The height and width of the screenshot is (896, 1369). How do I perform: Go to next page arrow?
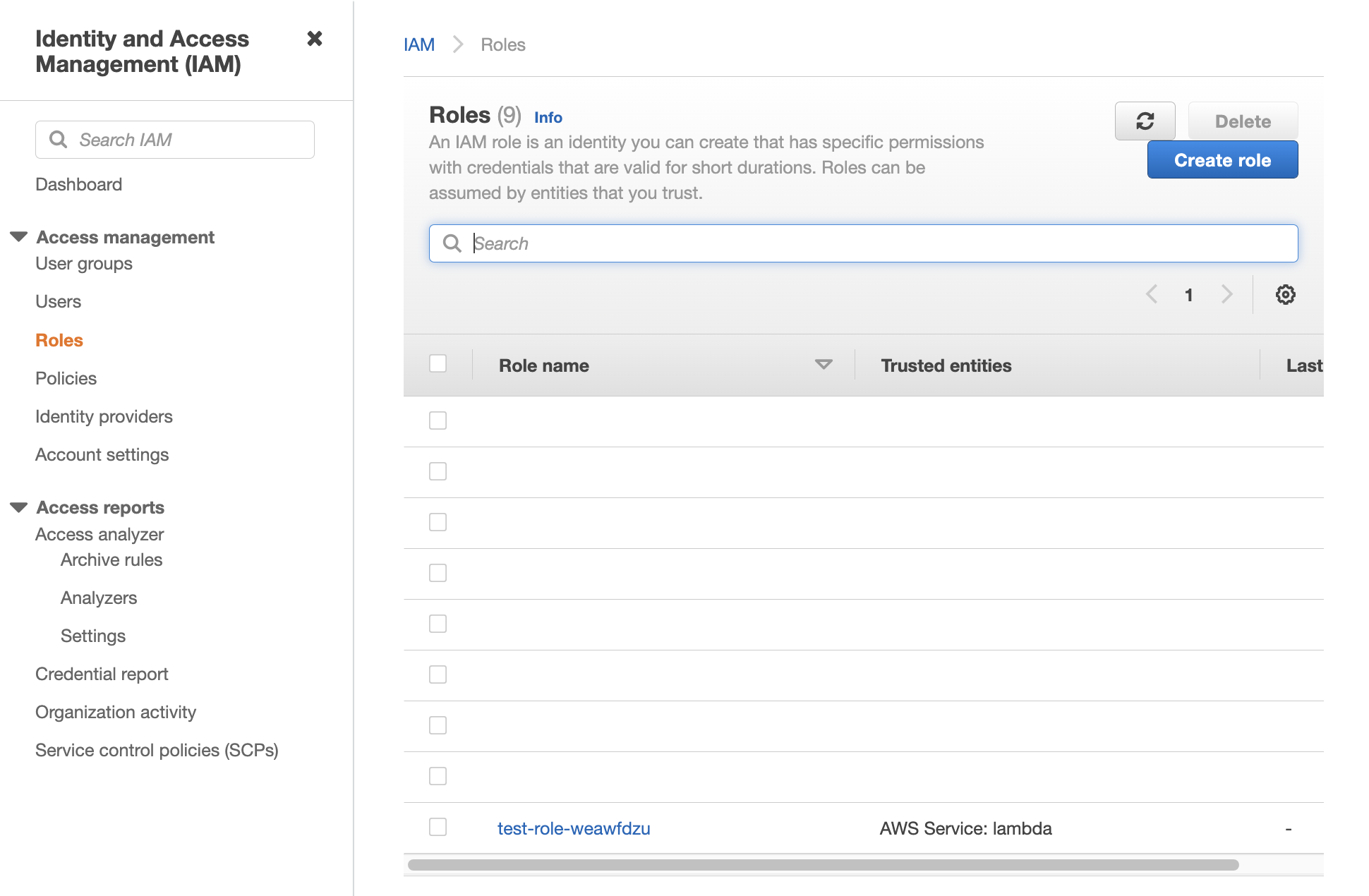1227,295
